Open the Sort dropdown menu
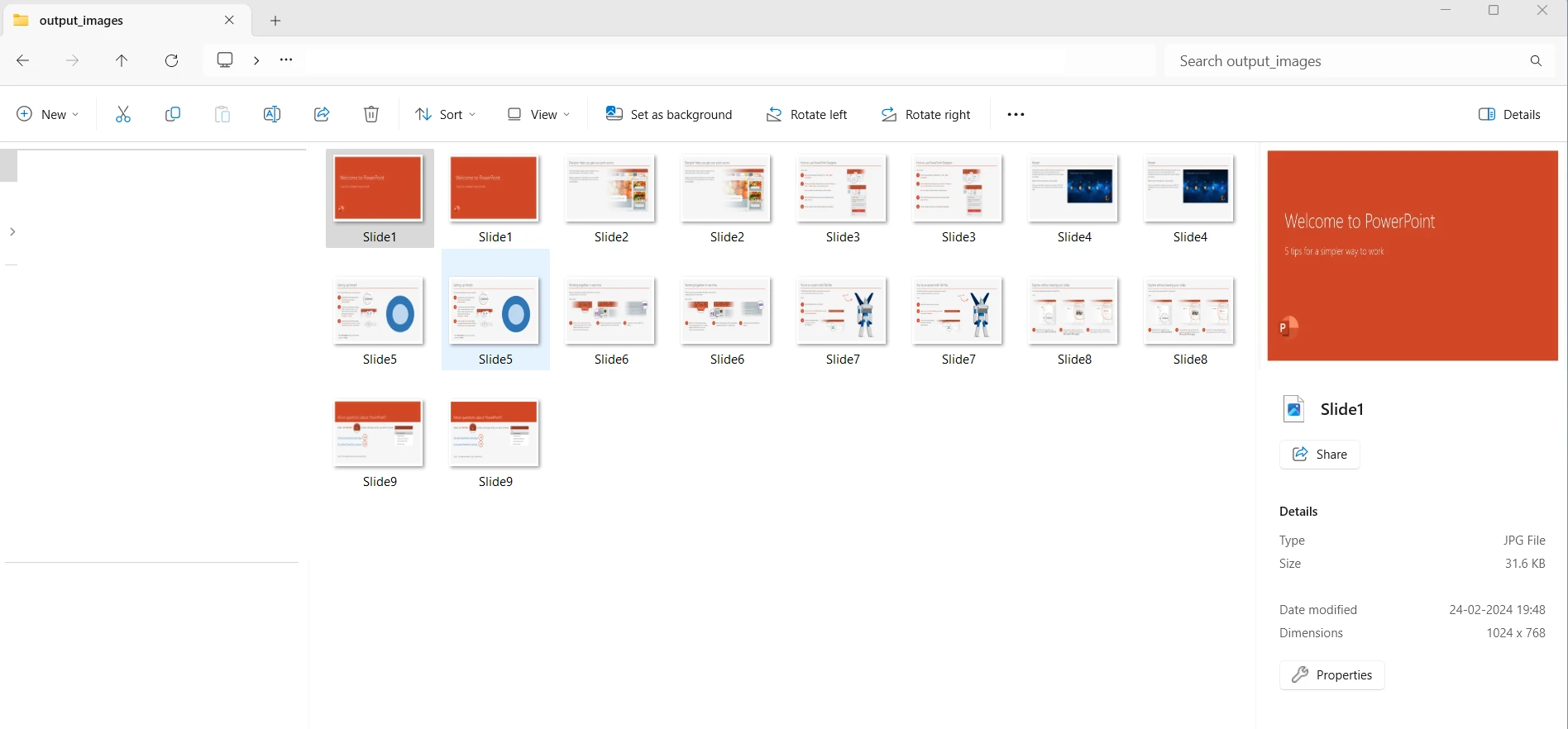Screen dimensions: 1568x729 pos(446,114)
